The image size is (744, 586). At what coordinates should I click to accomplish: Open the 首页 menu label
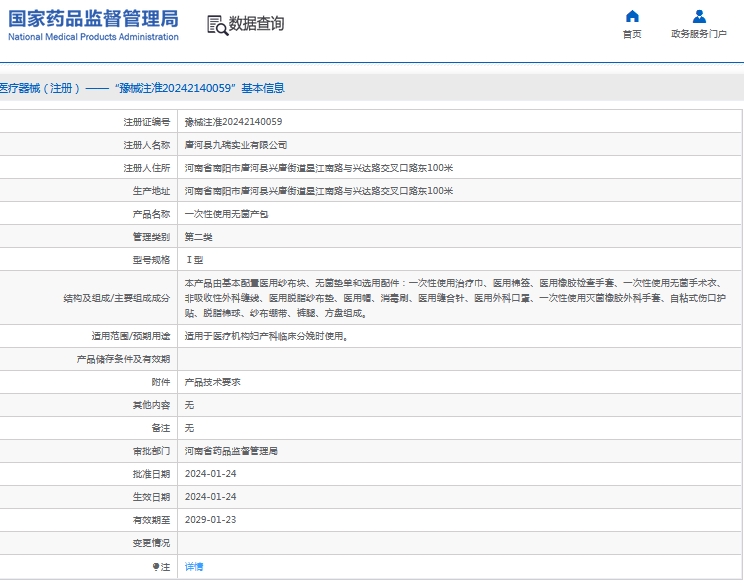tap(631, 34)
